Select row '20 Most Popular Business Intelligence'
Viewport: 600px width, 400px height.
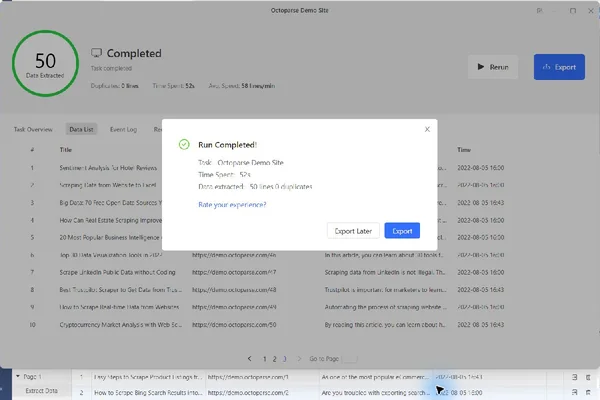click(x=110, y=237)
